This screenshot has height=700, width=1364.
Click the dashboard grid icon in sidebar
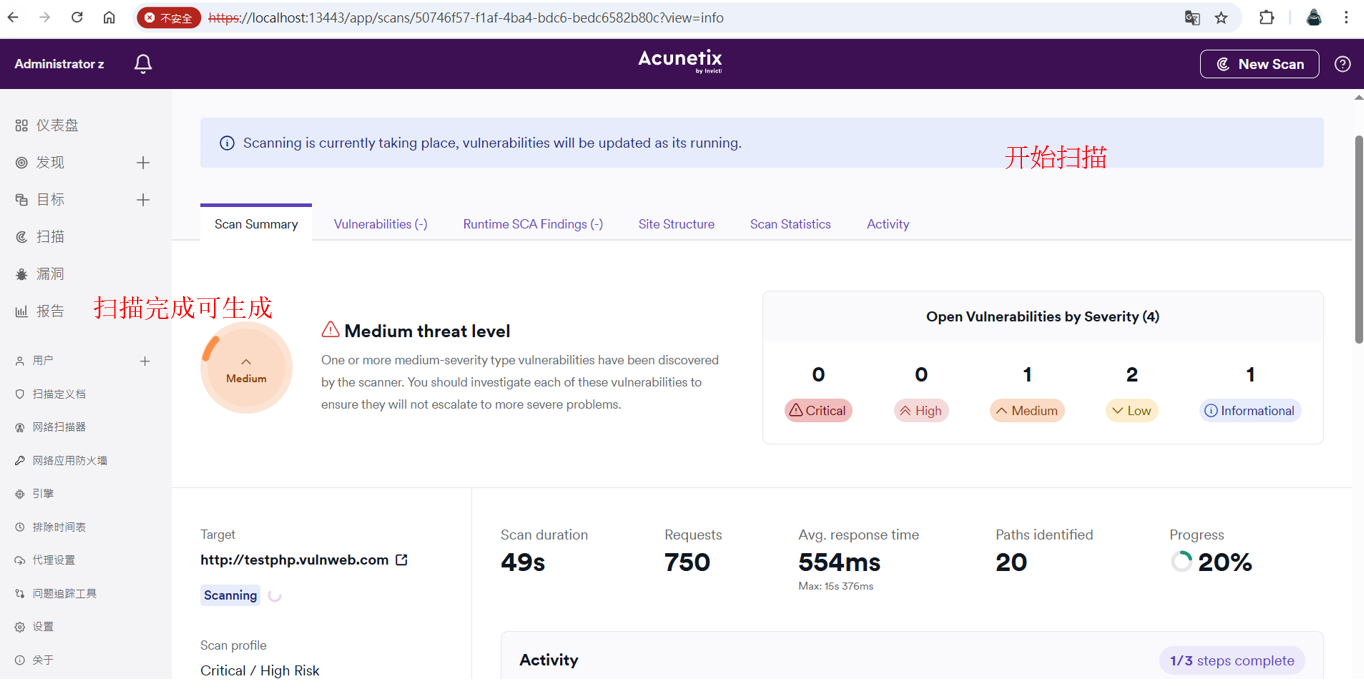pos(21,126)
